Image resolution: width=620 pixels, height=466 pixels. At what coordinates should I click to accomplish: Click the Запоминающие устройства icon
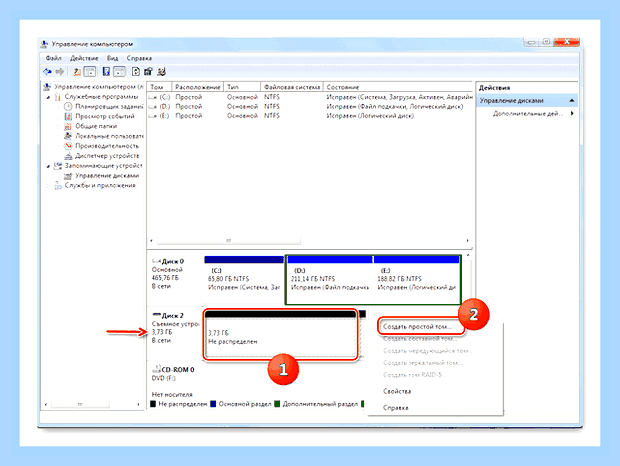click(x=58, y=166)
